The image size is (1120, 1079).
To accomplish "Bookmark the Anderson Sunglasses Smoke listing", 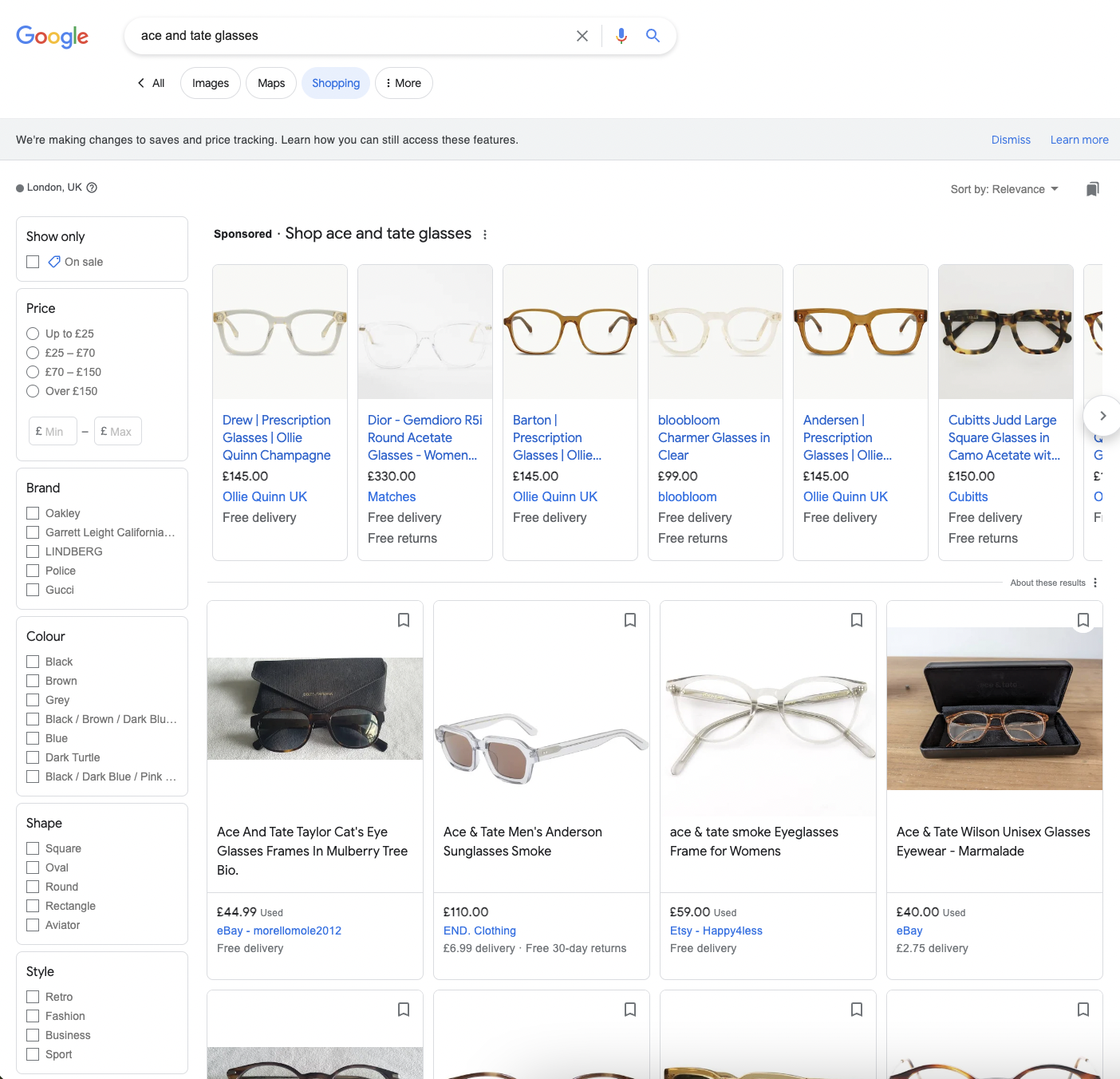I will [630, 620].
